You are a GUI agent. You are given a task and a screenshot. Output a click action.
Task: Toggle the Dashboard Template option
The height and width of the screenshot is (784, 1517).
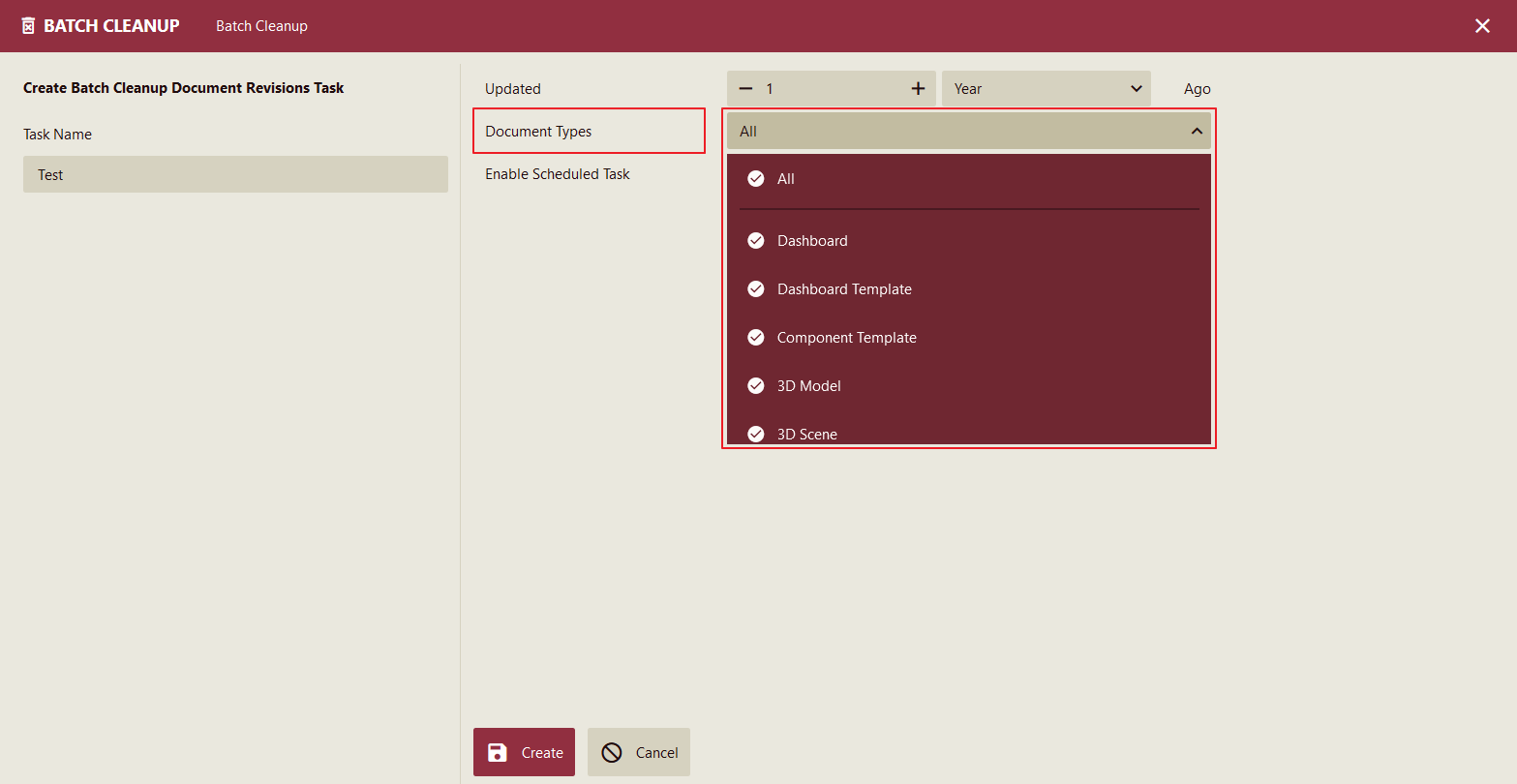click(756, 289)
